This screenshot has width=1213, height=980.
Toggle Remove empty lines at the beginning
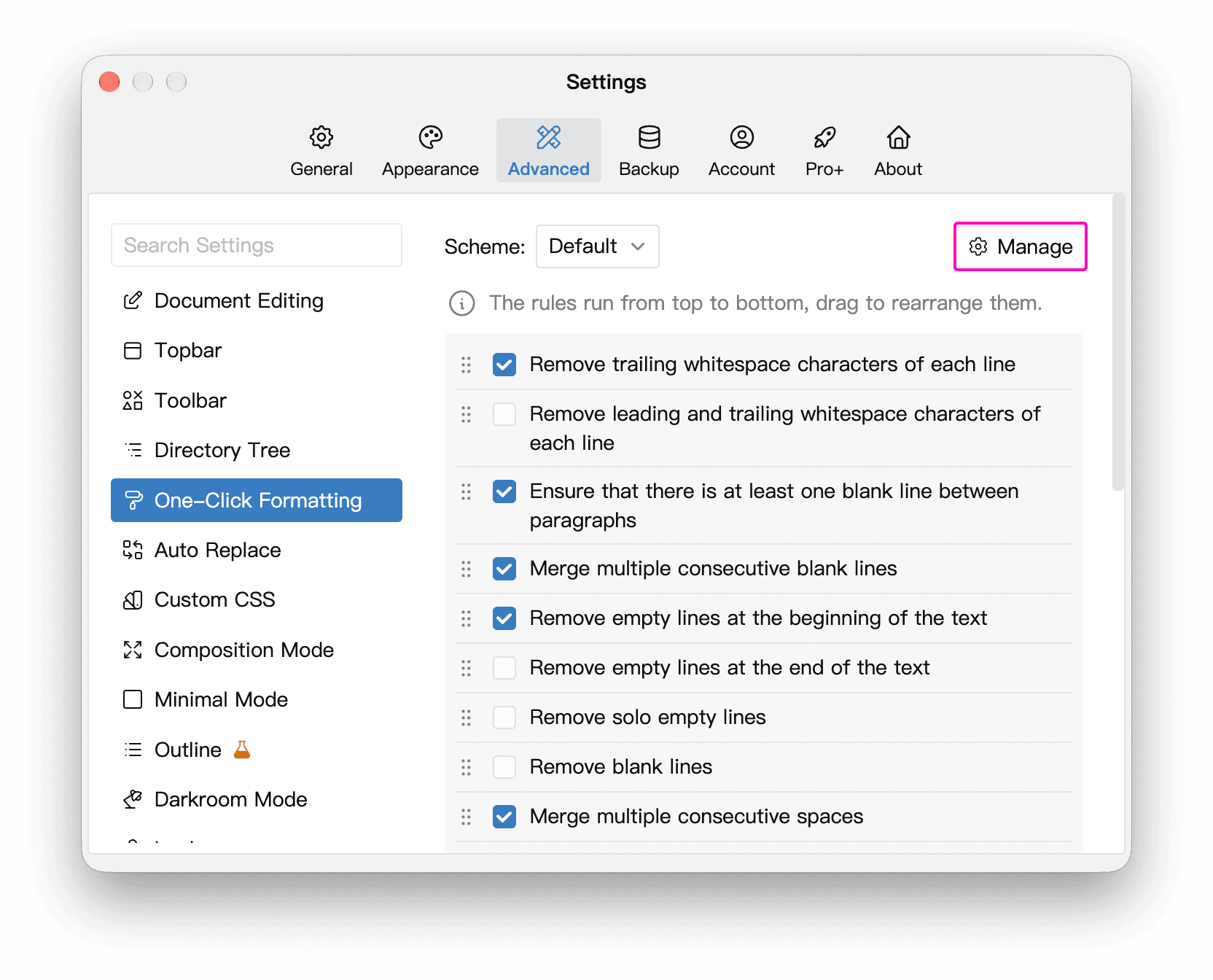point(504,618)
